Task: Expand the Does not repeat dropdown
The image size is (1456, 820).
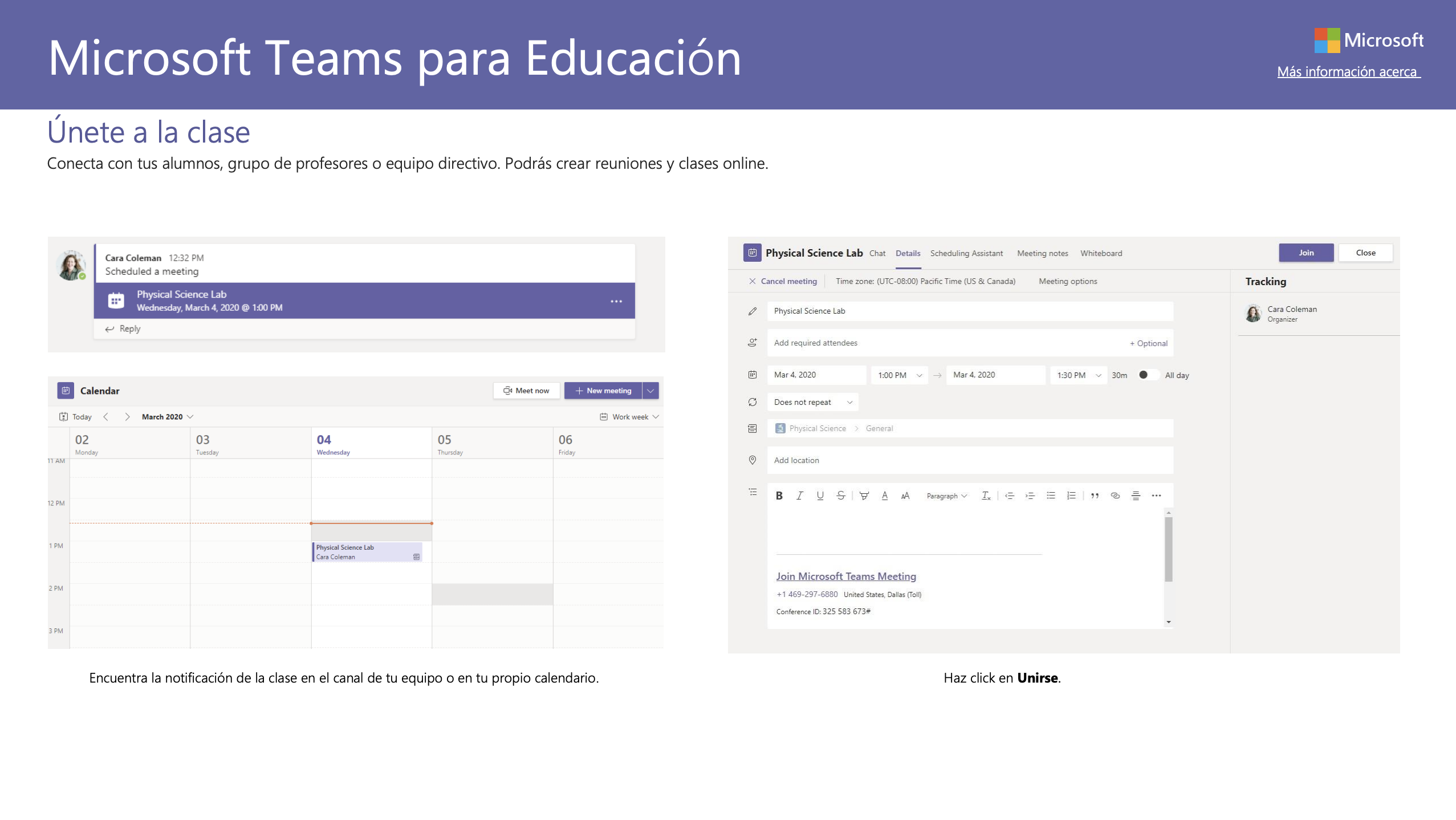Action: [x=812, y=402]
